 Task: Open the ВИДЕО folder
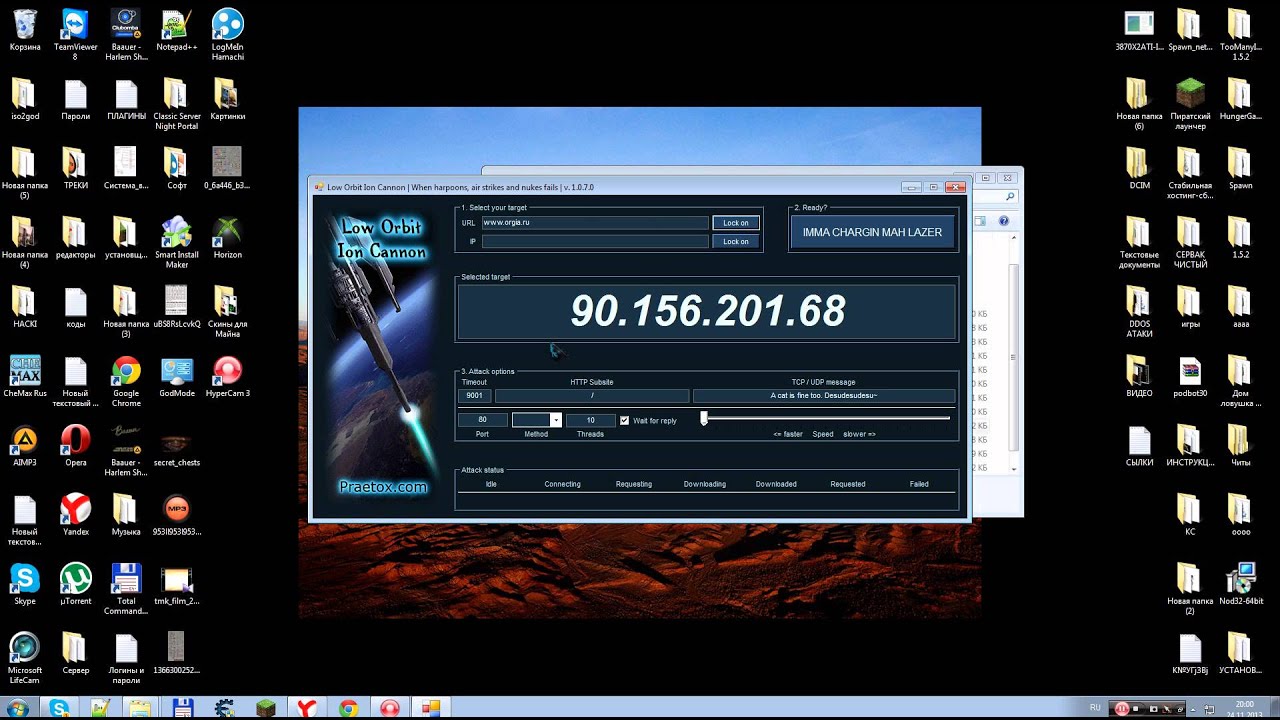coord(1138,377)
